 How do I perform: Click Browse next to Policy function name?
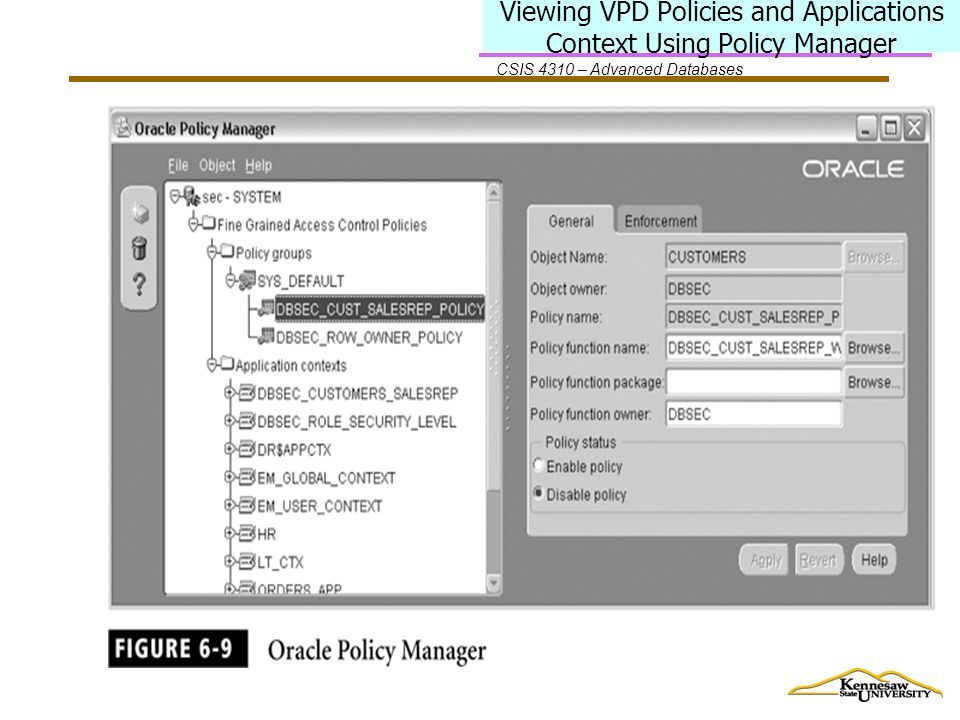[874, 348]
